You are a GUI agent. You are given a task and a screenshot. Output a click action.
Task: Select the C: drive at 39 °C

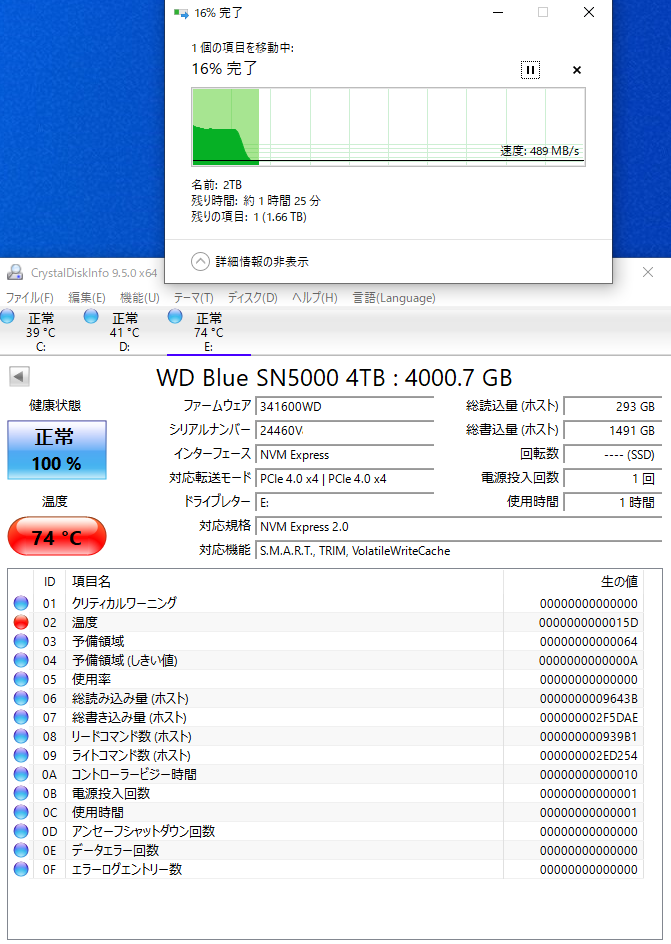40,332
